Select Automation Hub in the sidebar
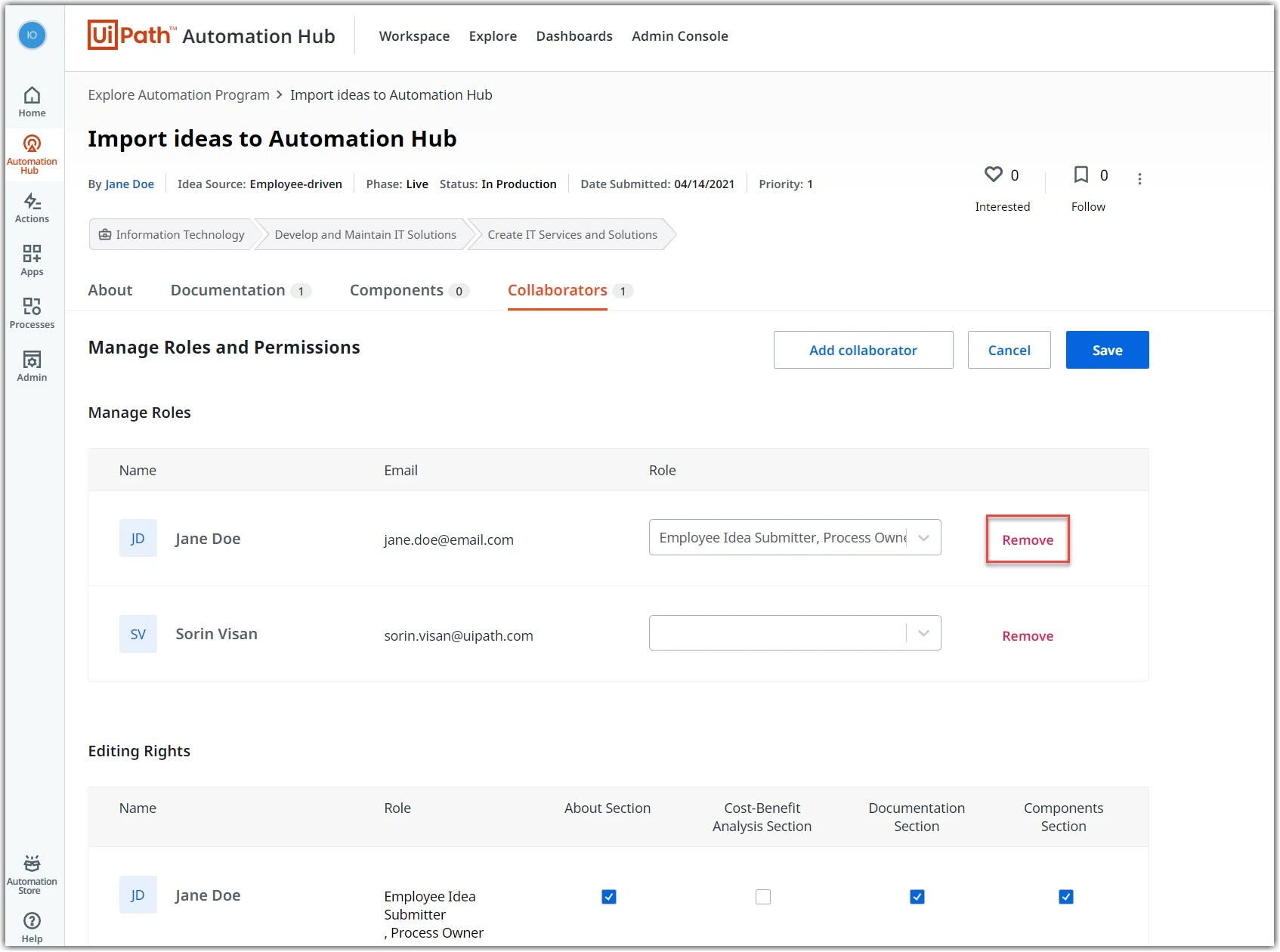Screen dimensions: 1280x952 click(32, 154)
